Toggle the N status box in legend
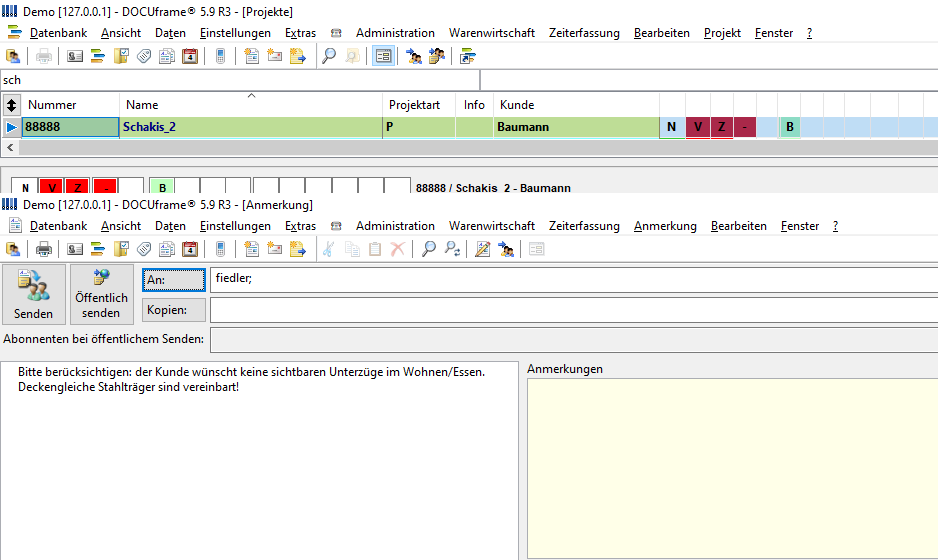Image resolution: width=938 pixels, height=560 pixels. (x=25, y=185)
